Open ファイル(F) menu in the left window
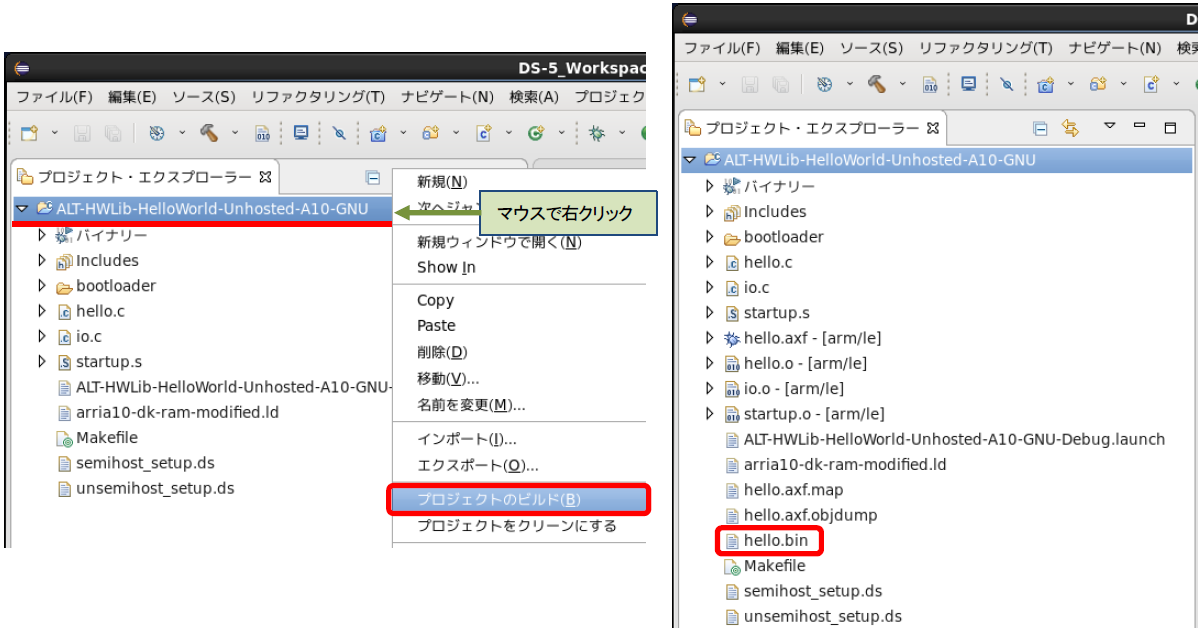The image size is (1202, 628). point(54,97)
